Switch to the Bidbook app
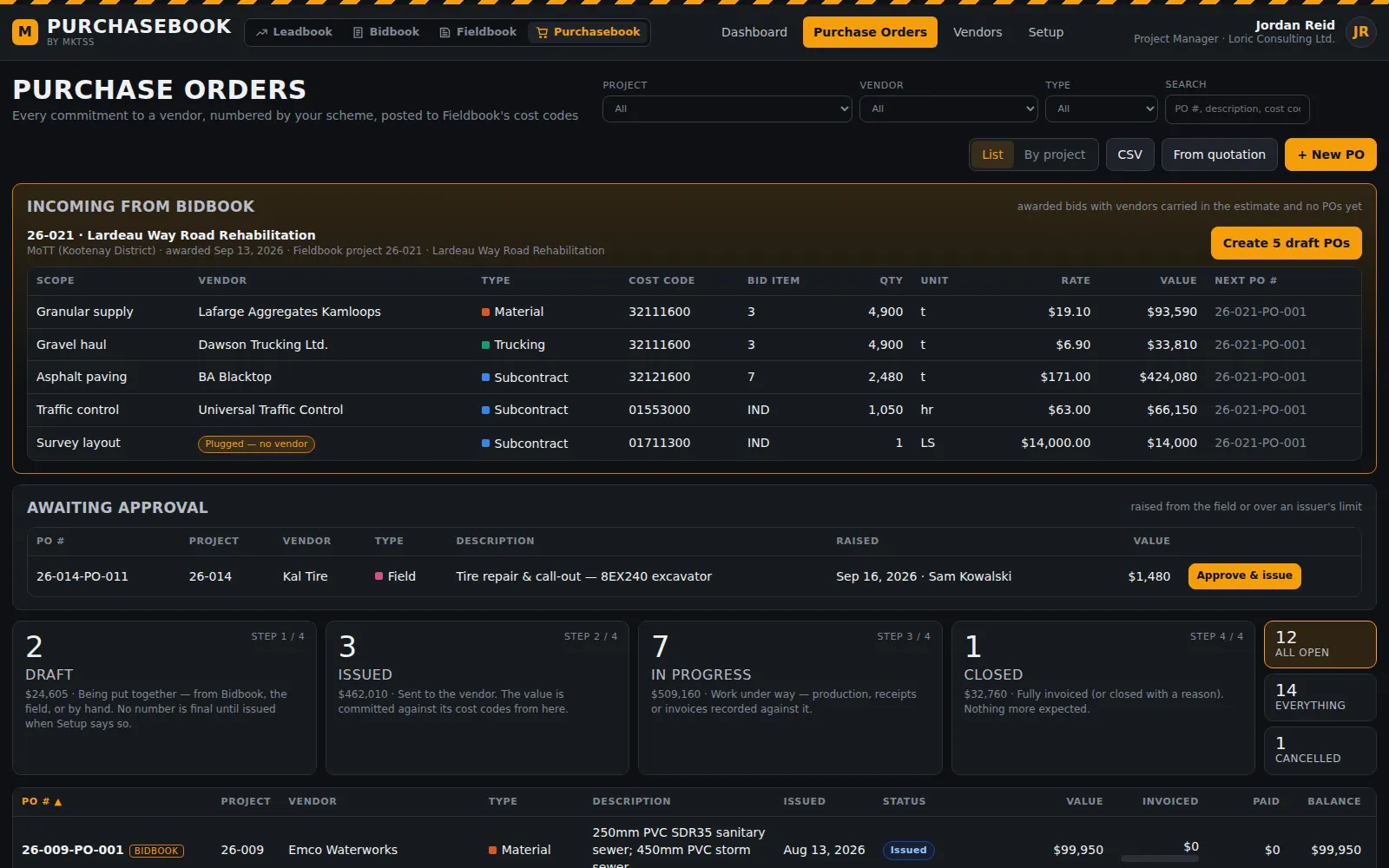The image size is (1389, 868). tap(385, 32)
